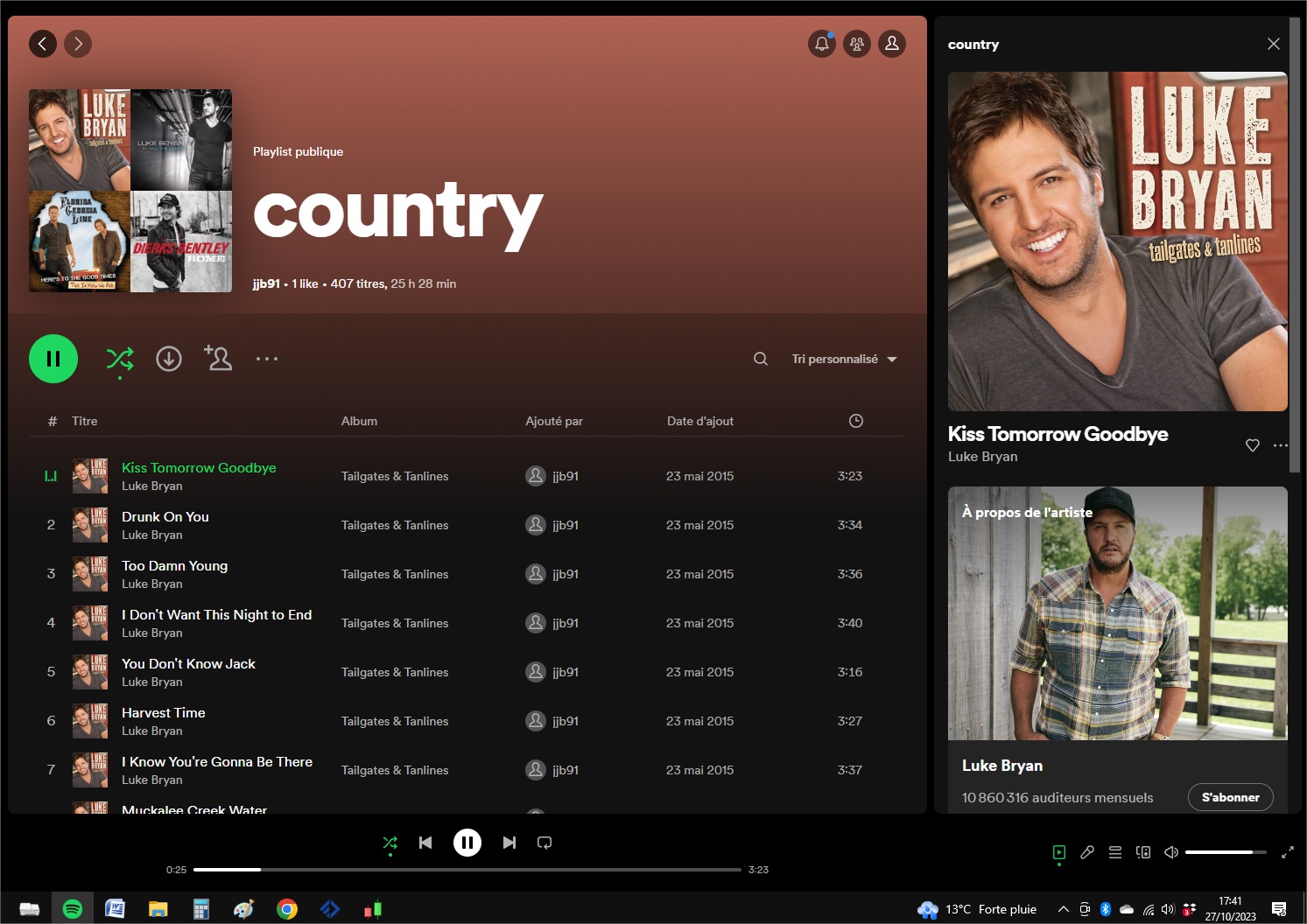Toggle repeat mode
The height and width of the screenshot is (924, 1307).
(x=545, y=843)
